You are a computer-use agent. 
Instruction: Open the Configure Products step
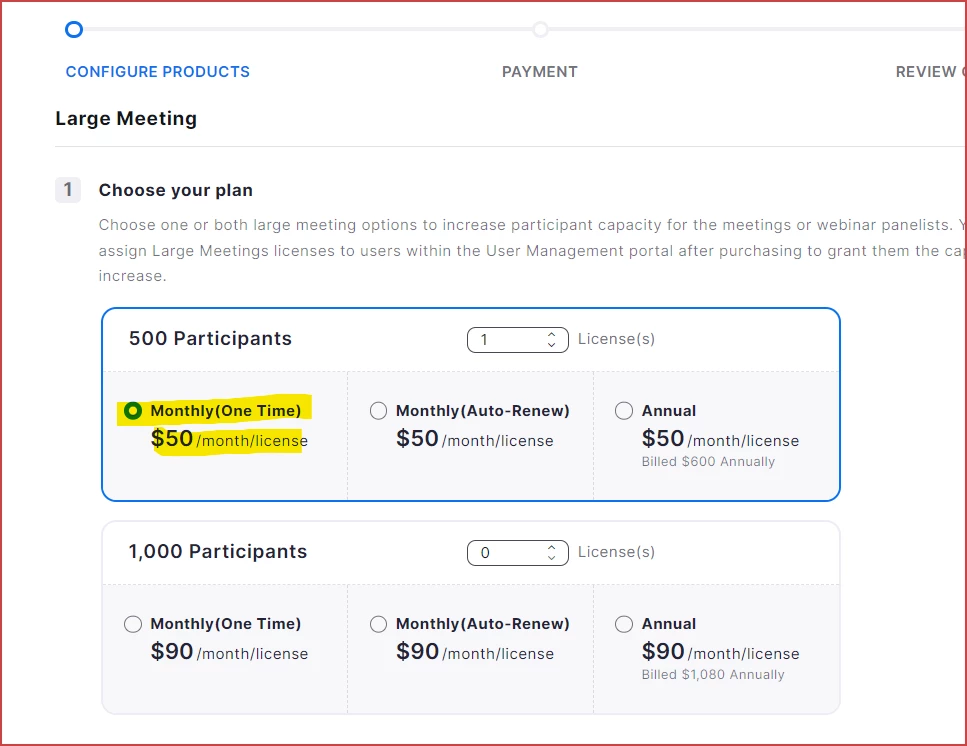158,72
